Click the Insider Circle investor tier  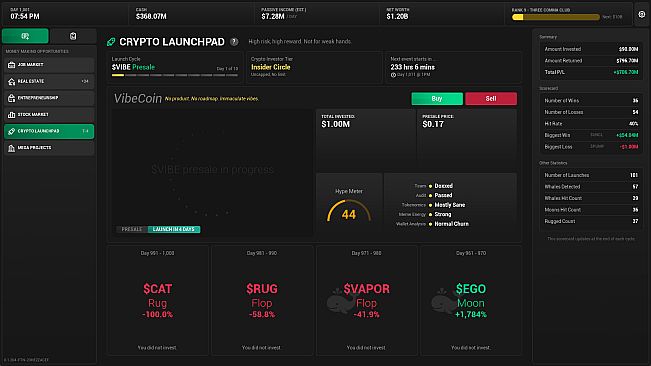(271, 67)
